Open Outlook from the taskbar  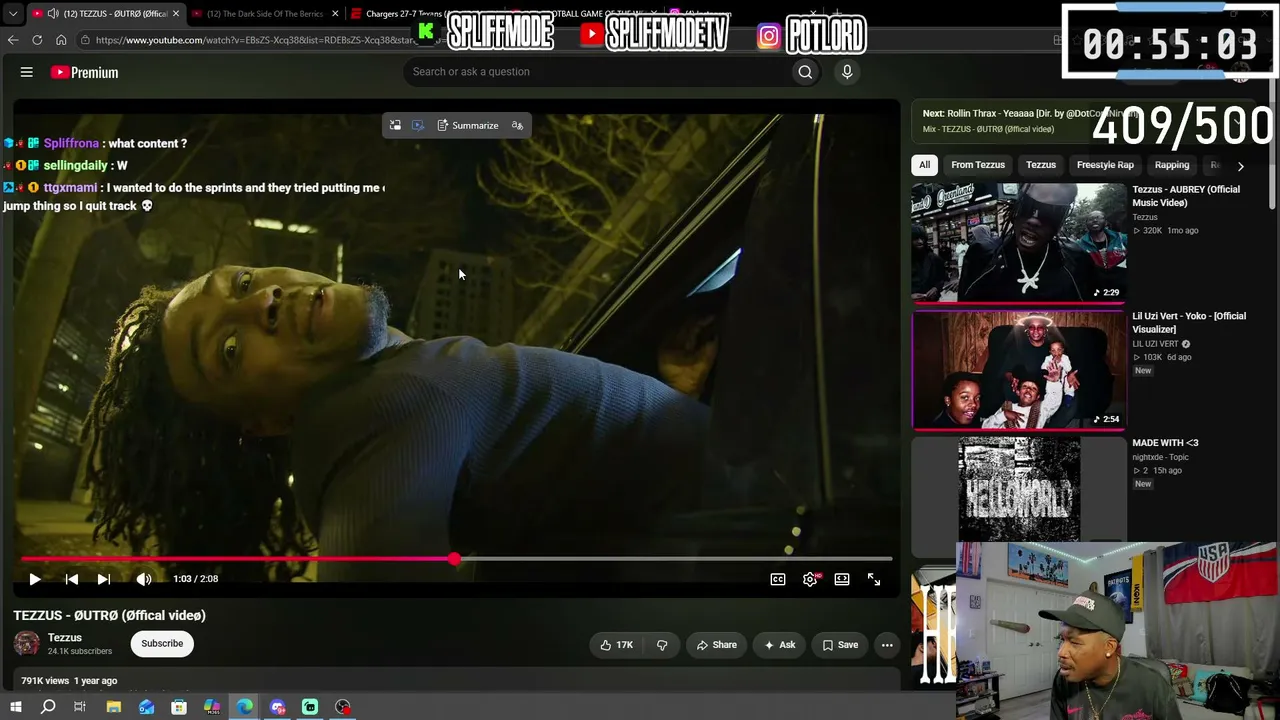tap(147, 708)
